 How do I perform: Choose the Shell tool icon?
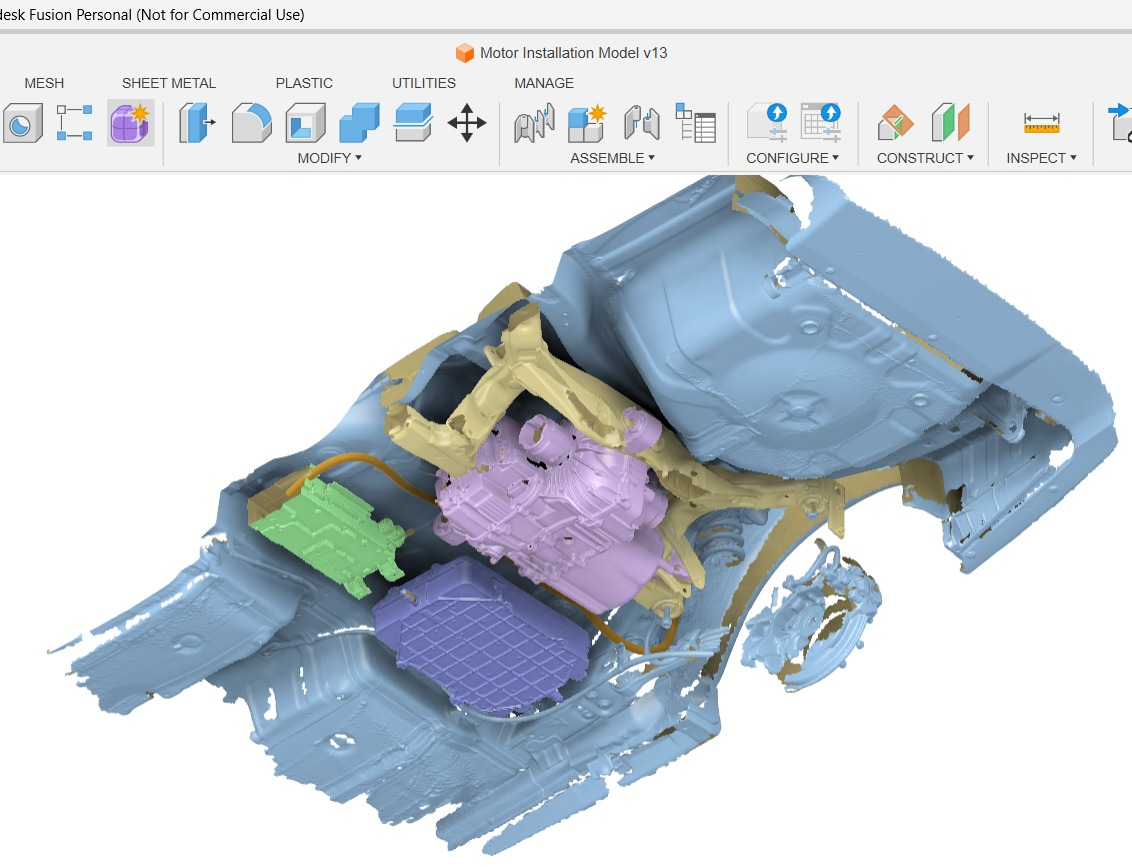pyautogui.click(x=305, y=124)
